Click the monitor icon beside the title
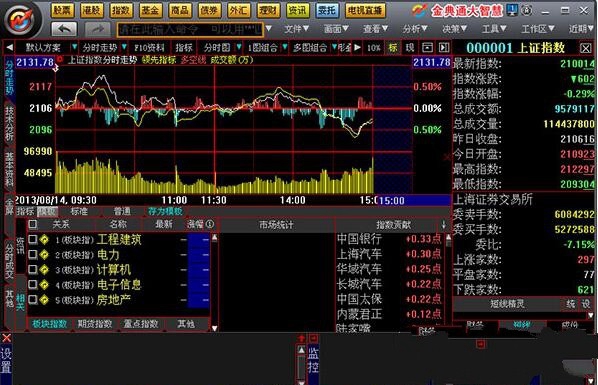 (512, 10)
